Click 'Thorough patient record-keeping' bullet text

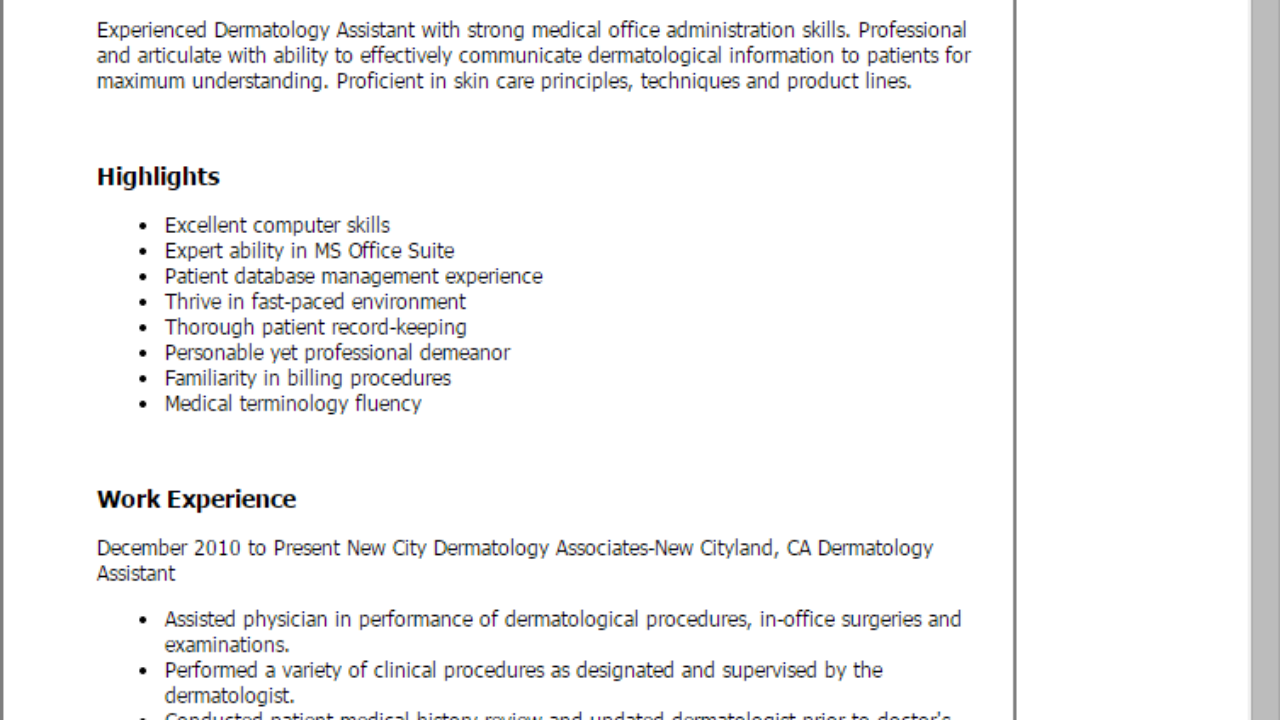(x=315, y=328)
